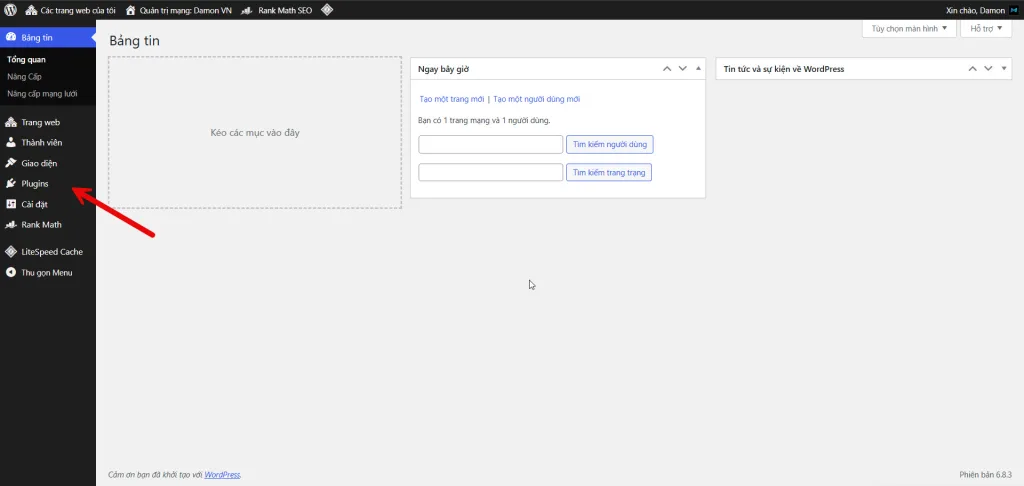The image size is (1024, 486).
Task: Click the WordPress logo in admin bar
Action: (11, 10)
